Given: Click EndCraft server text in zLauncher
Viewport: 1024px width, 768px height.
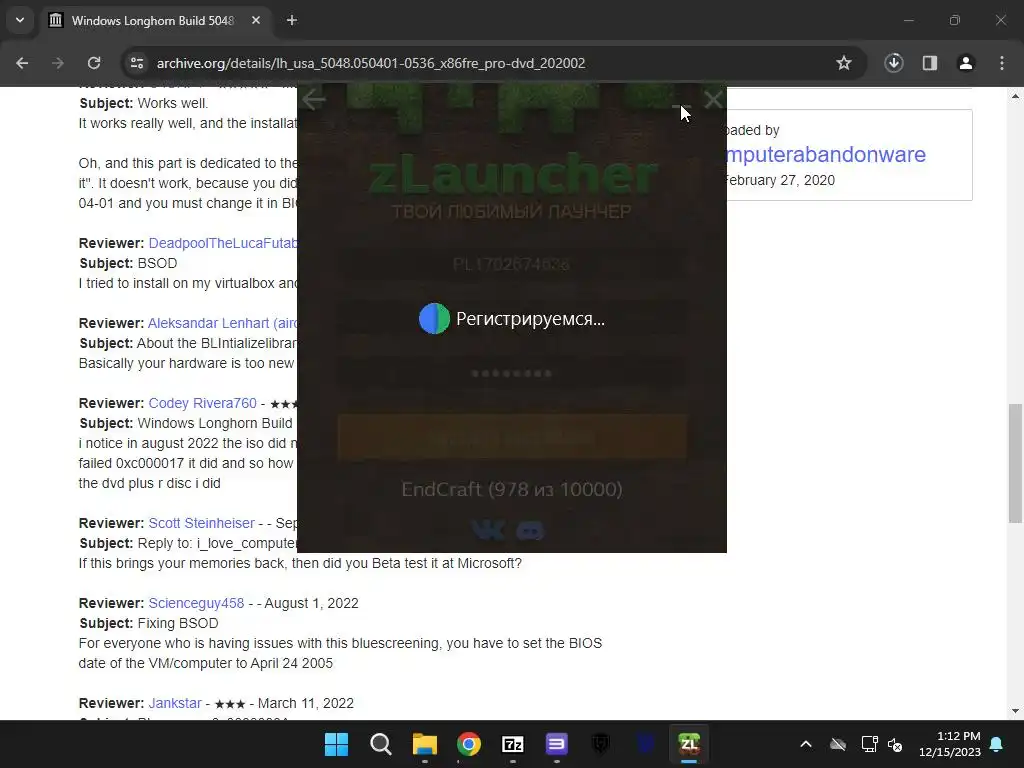Looking at the screenshot, I should pos(511,489).
